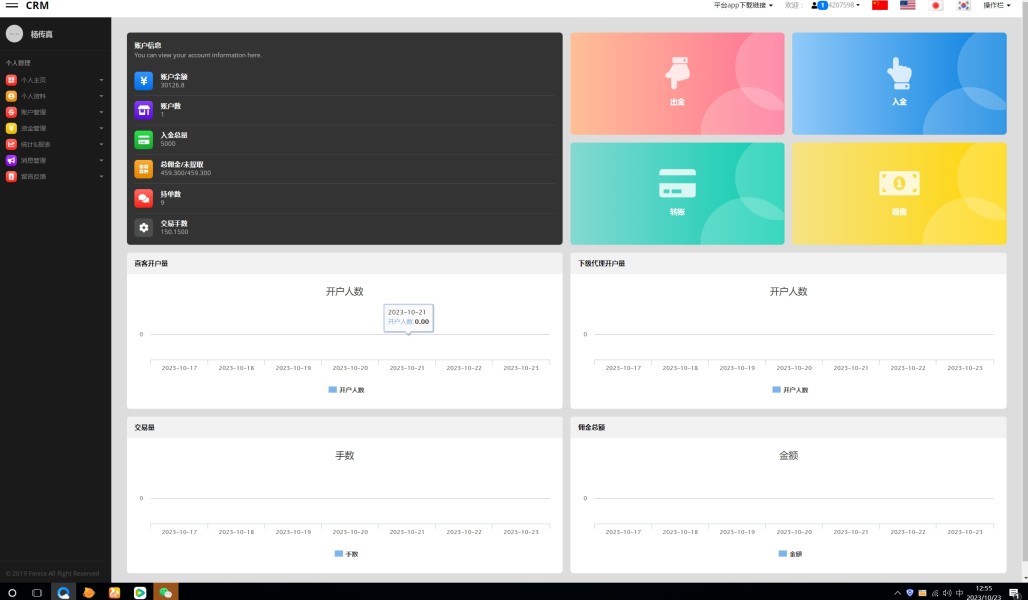Expand the 账户管理 sidebar menu
The width and height of the screenshot is (1028, 600).
pyautogui.click(x=55, y=112)
